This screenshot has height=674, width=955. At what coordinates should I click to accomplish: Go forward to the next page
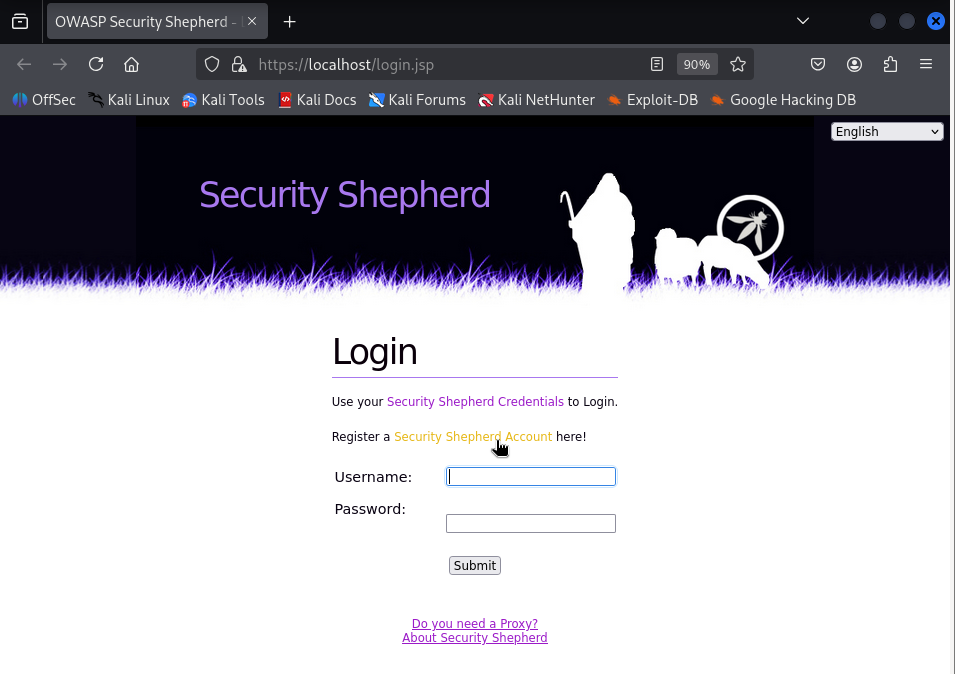[60, 65]
